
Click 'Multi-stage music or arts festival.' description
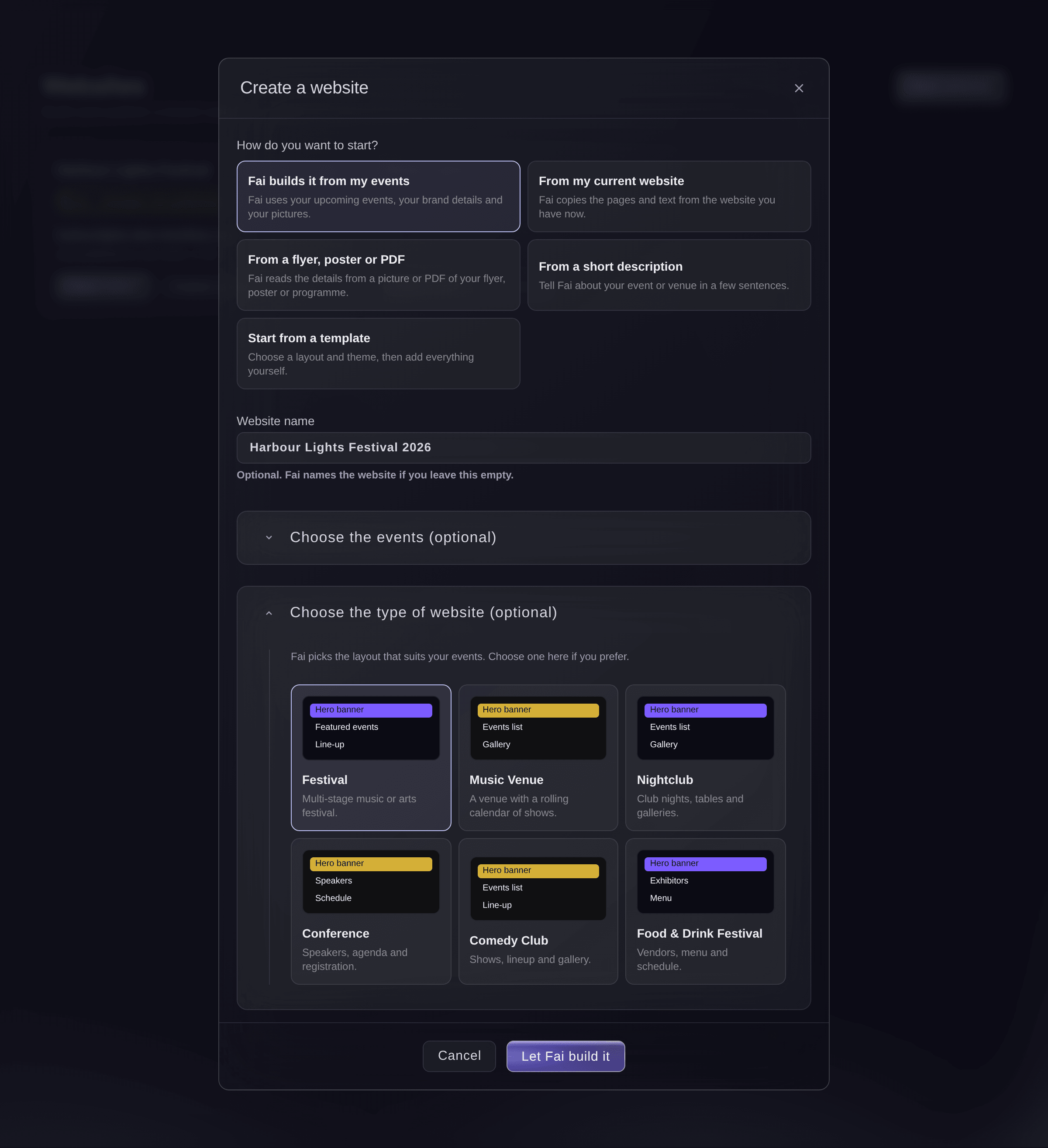pos(359,806)
